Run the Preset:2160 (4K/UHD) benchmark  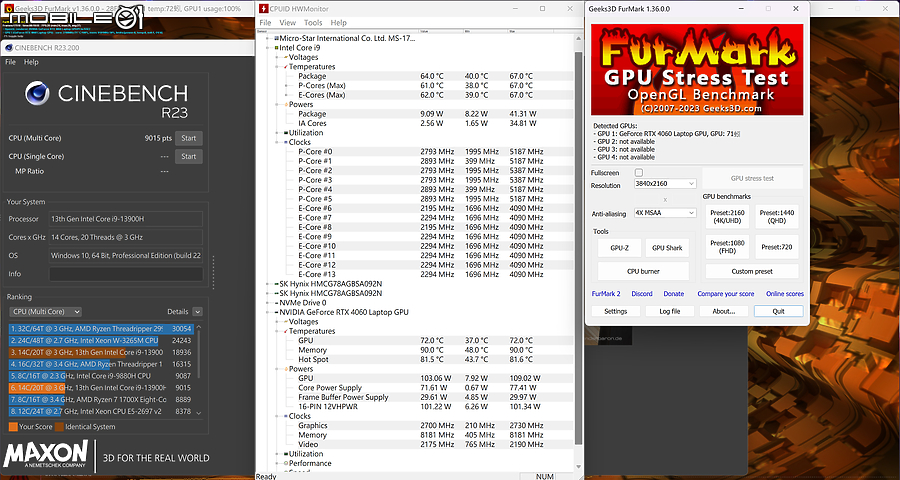point(727,216)
